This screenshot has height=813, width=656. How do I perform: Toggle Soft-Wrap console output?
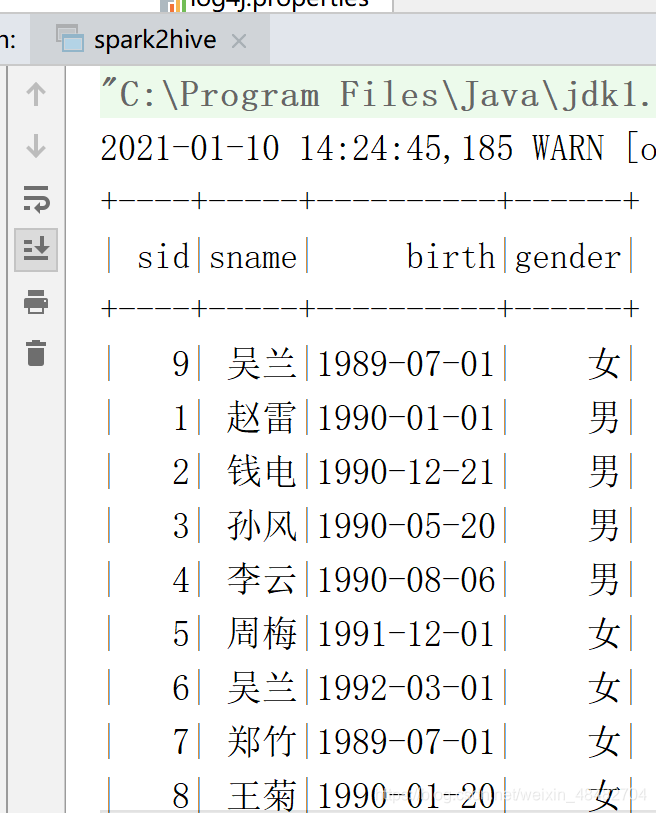[36, 199]
